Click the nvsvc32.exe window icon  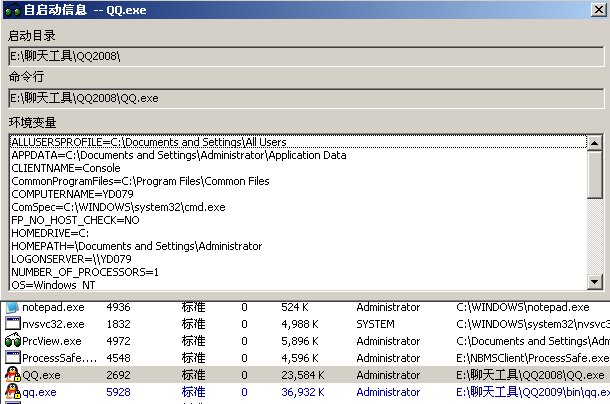tap(12, 324)
